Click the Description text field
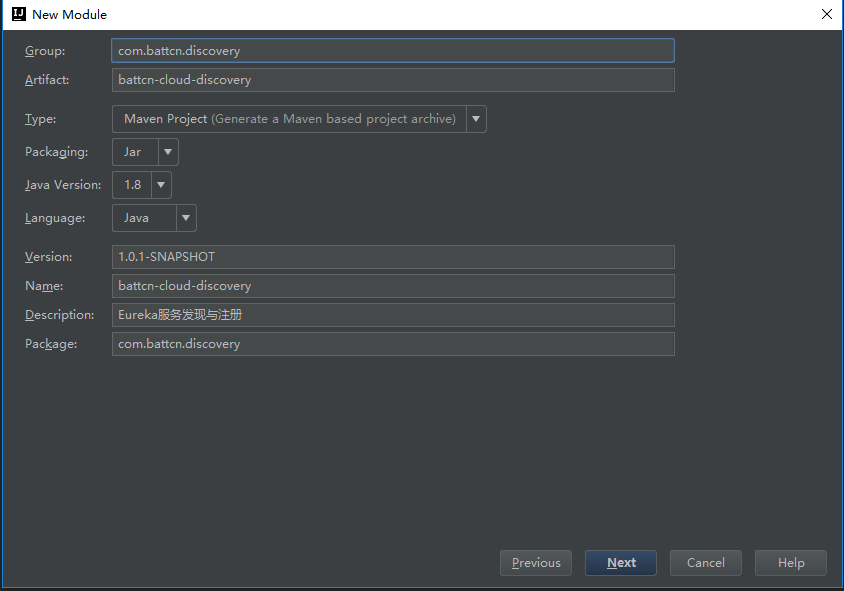The width and height of the screenshot is (844, 591). (x=393, y=315)
